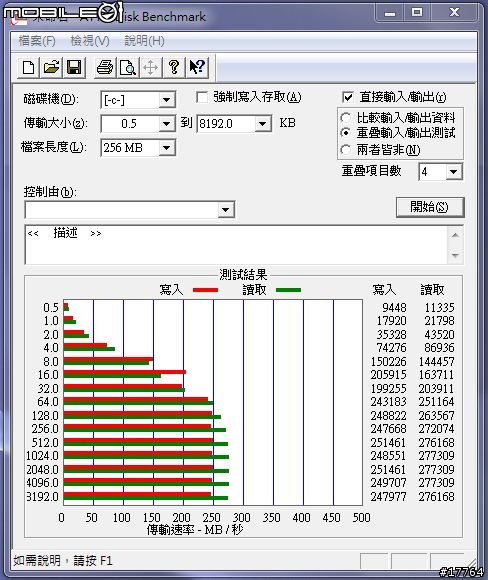Expand the 8192.0 KB upper size dropdown
This screenshot has width=488, height=580.
(x=262, y=124)
